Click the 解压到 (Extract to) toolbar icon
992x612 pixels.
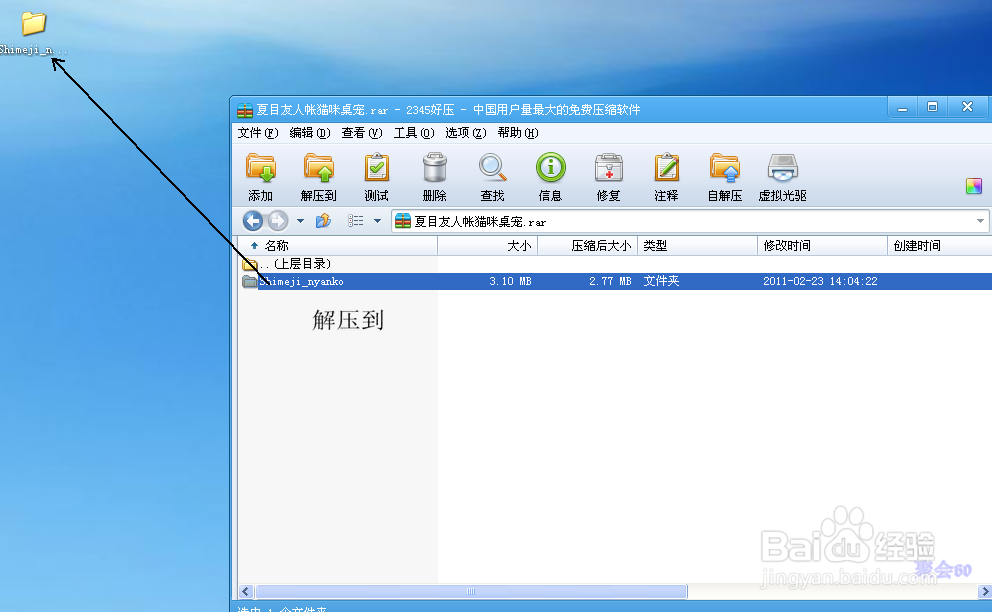(x=318, y=177)
